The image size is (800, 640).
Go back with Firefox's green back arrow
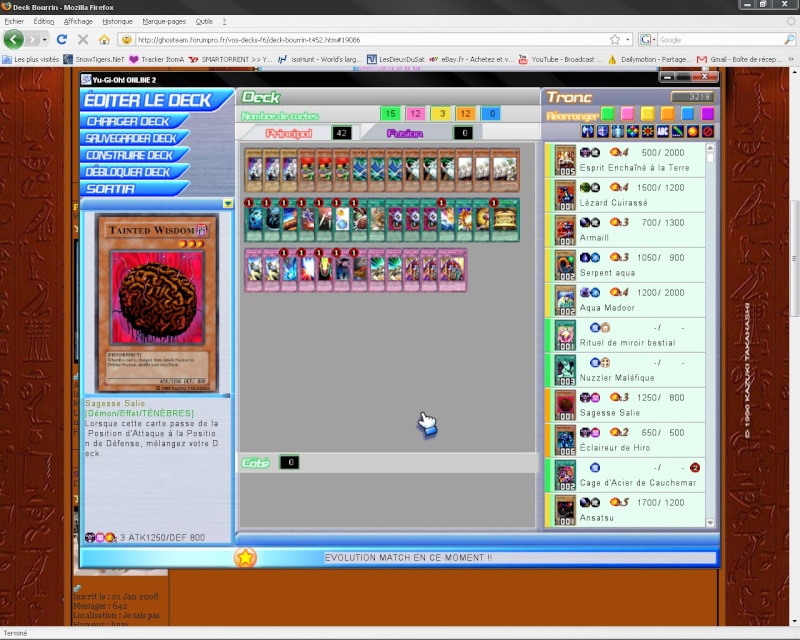[x=14, y=39]
